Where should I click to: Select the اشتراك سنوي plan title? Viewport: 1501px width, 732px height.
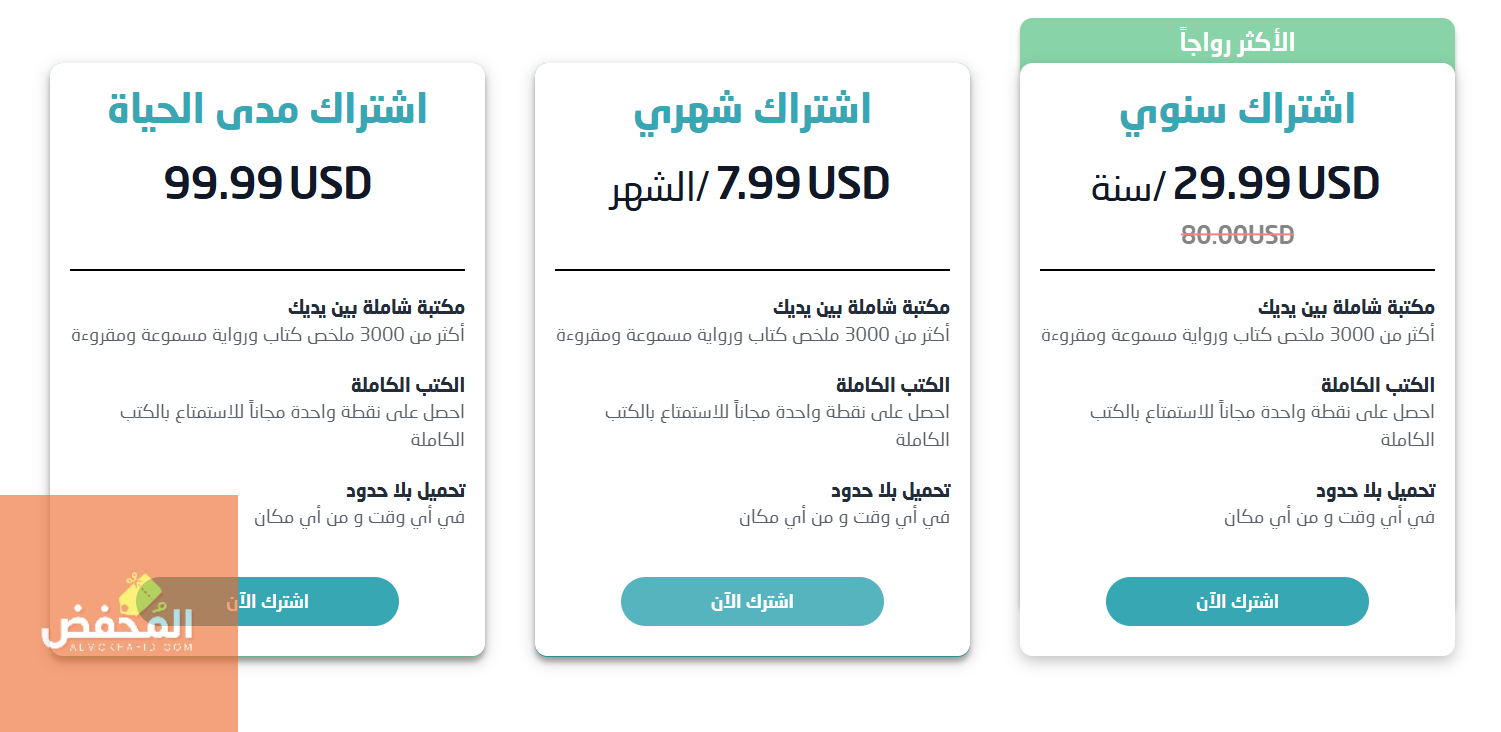pos(1237,109)
